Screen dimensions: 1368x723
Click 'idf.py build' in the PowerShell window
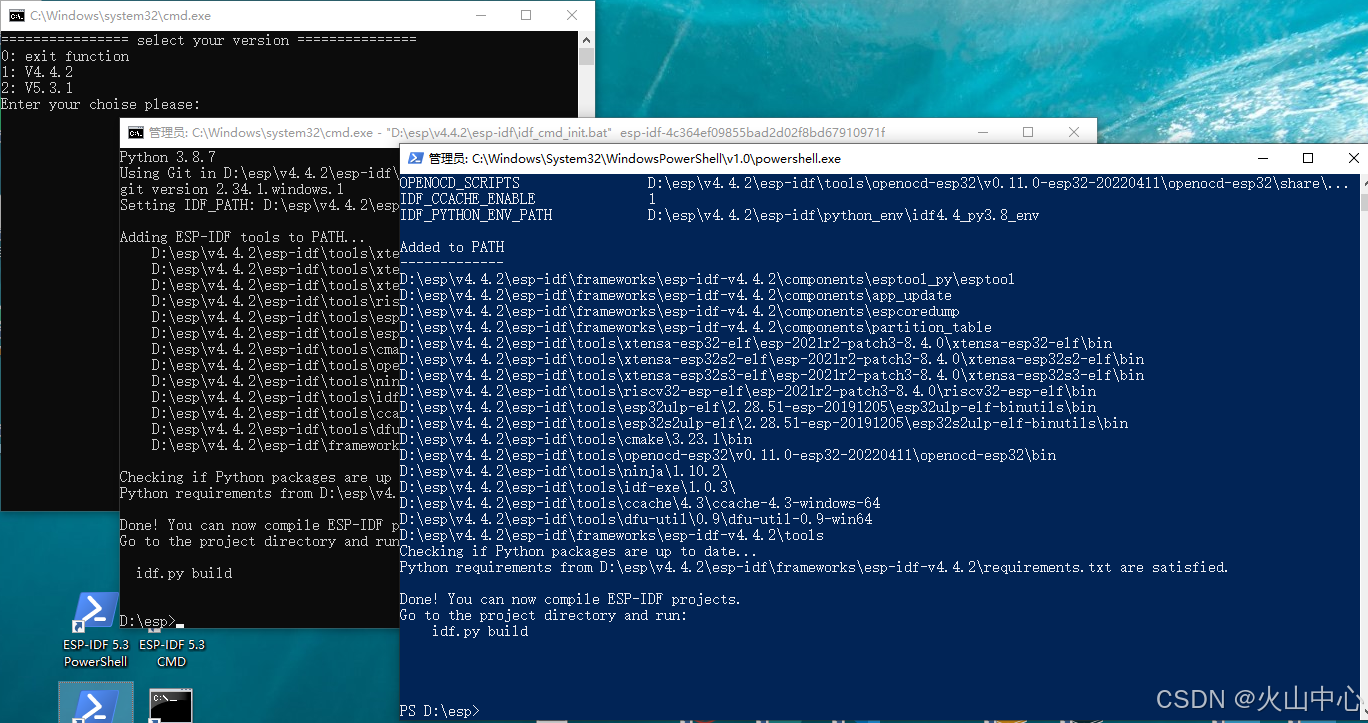(x=480, y=631)
